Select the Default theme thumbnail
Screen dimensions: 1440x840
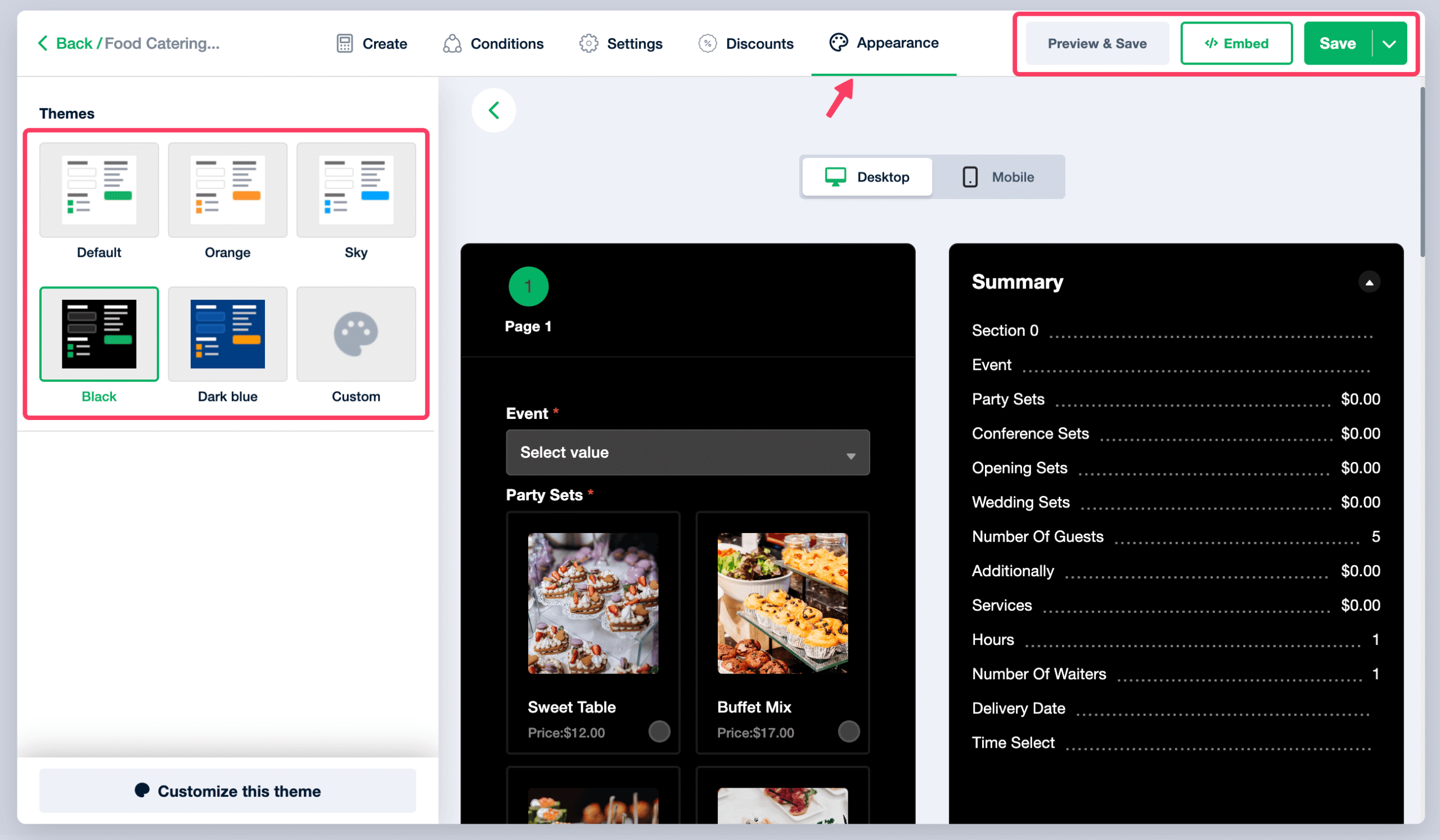coord(99,189)
